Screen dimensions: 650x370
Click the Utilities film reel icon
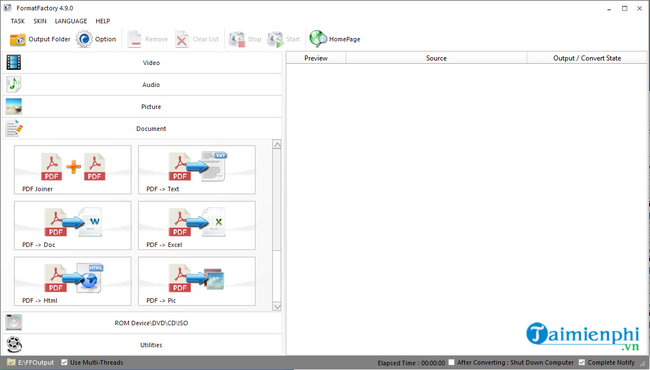pyautogui.click(x=14, y=344)
